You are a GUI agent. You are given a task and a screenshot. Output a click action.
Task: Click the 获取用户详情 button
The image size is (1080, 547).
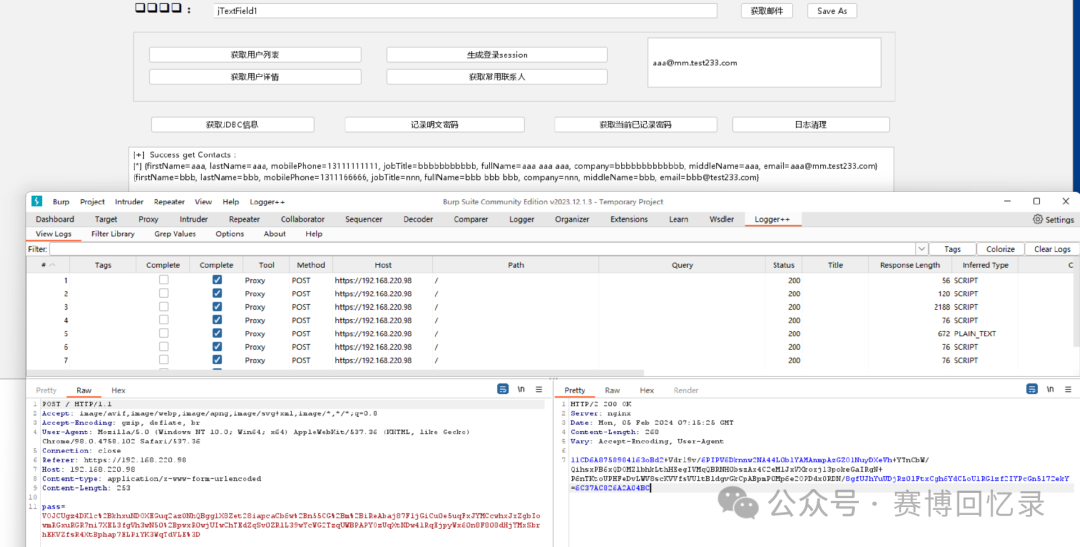coord(255,76)
